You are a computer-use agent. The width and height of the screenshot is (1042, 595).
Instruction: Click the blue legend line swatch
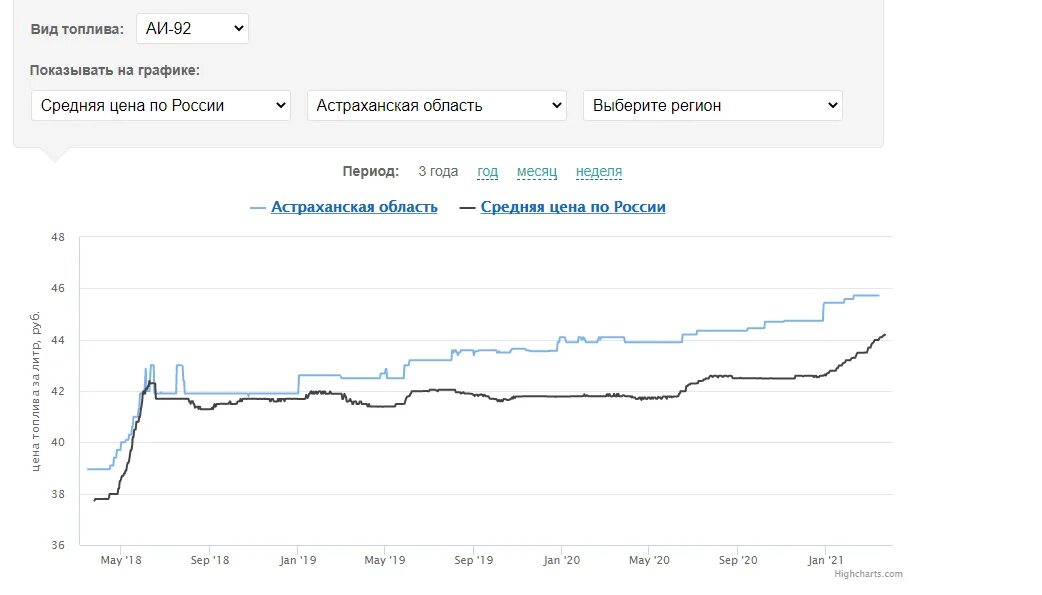(258, 208)
